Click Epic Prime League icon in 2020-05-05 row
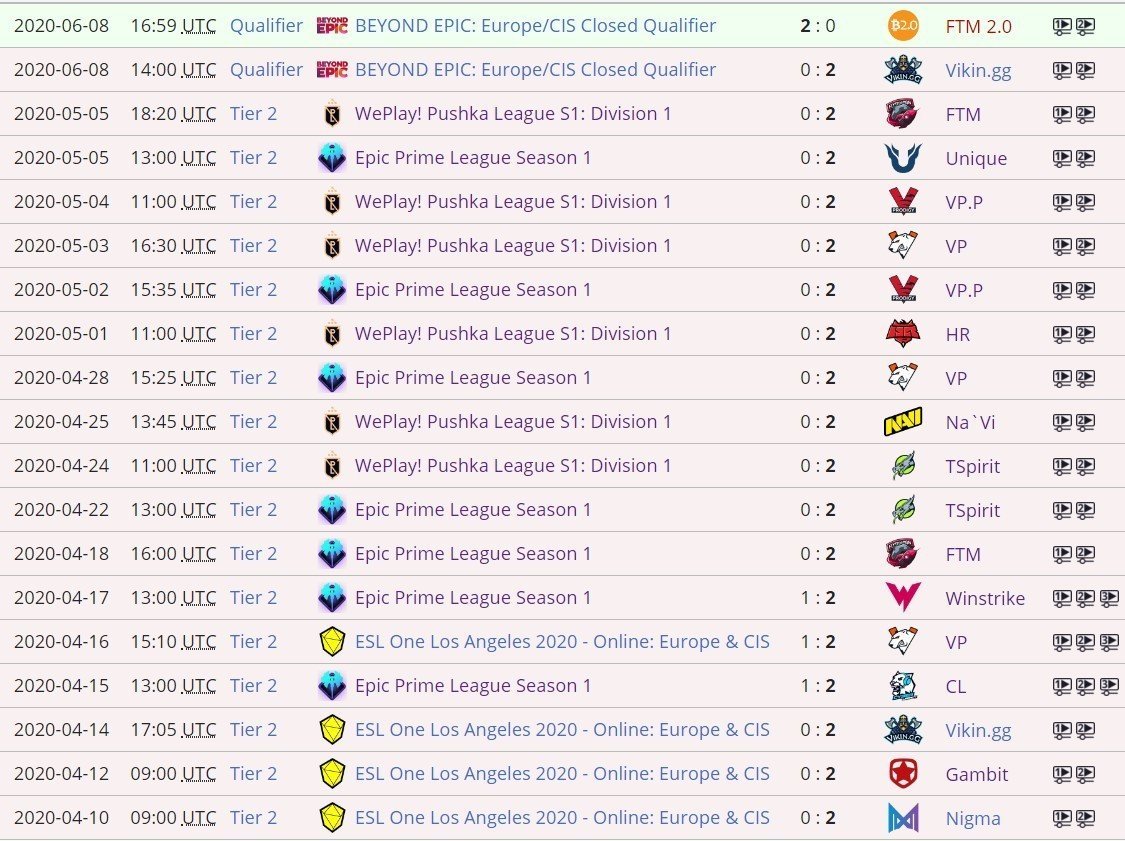This screenshot has width=1125, height=841. (x=332, y=158)
